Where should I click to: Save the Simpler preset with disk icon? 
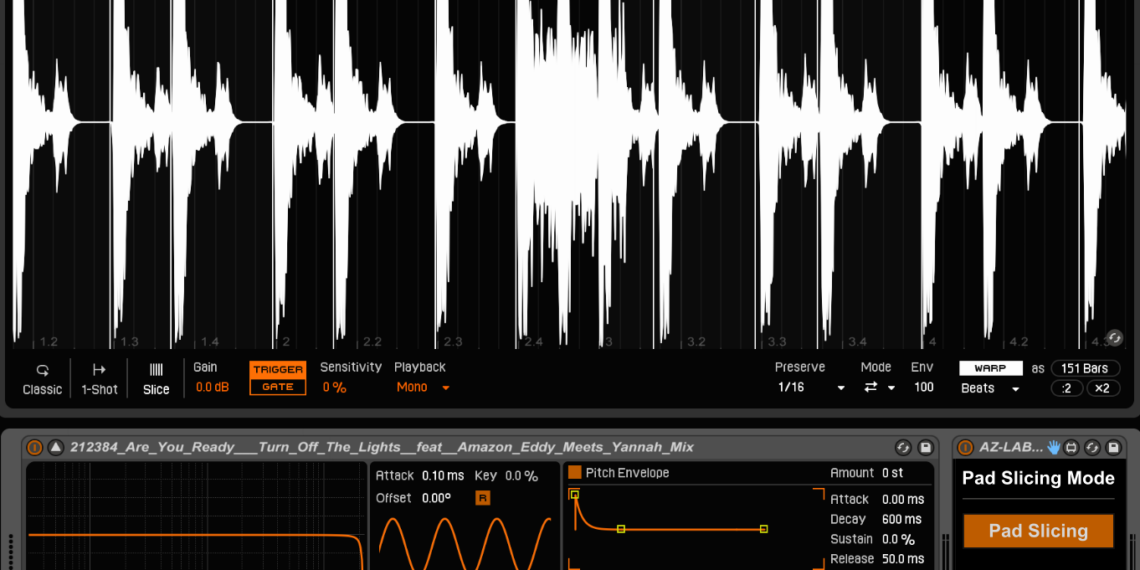click(x=925, y=448)
